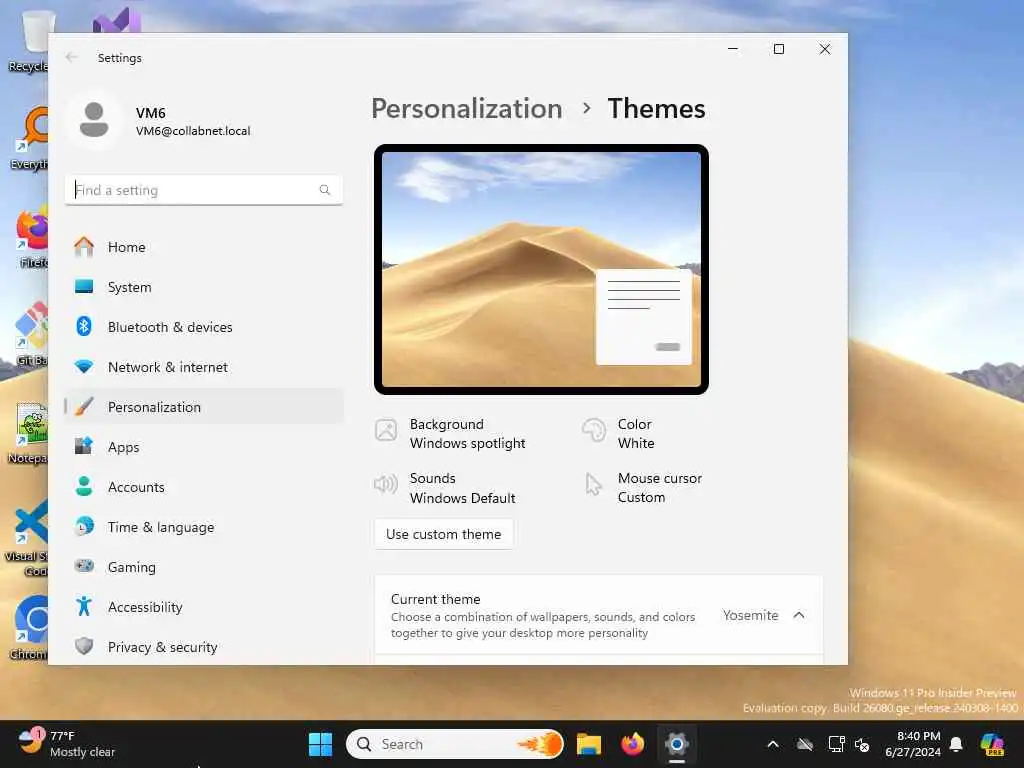Click the Gaming controller icon

[84, 566]
